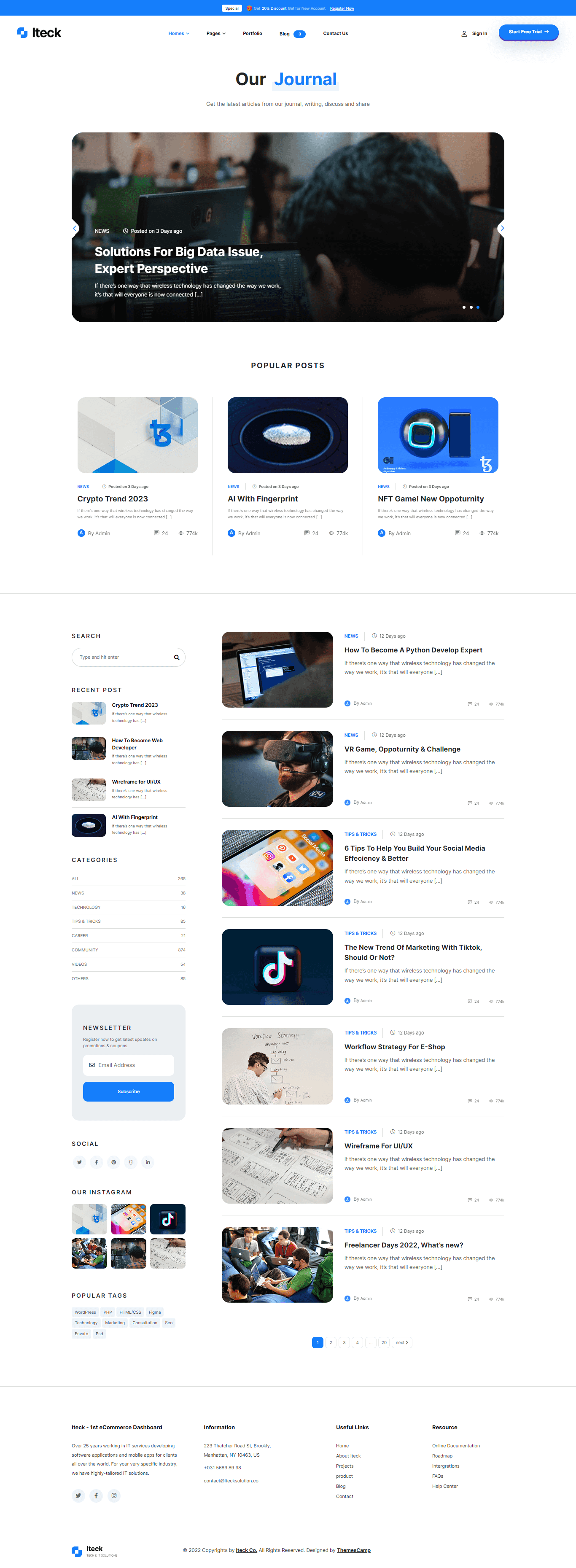Go to the previous hero slide arrow
The height and width of the screenshot is (1568, 576).
[75, 228]
